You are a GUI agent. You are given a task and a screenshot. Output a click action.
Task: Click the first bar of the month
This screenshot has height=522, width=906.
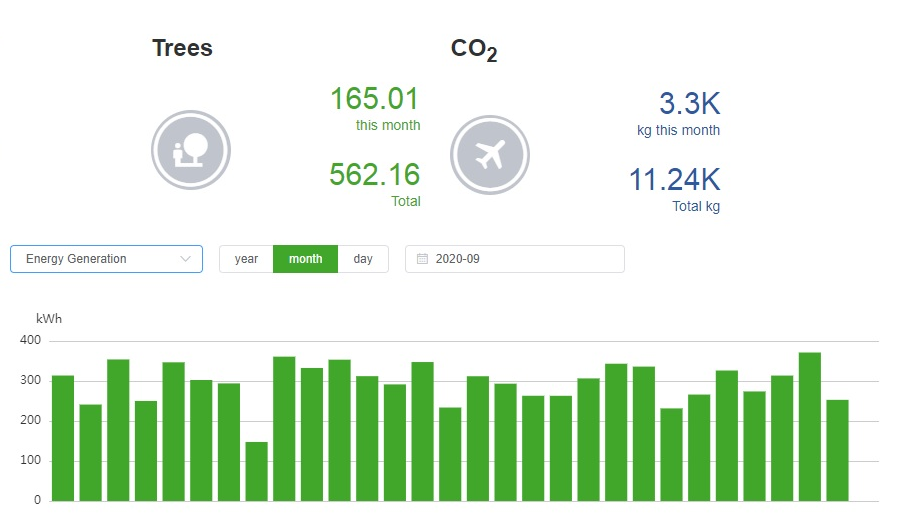(x=63, y=438)
